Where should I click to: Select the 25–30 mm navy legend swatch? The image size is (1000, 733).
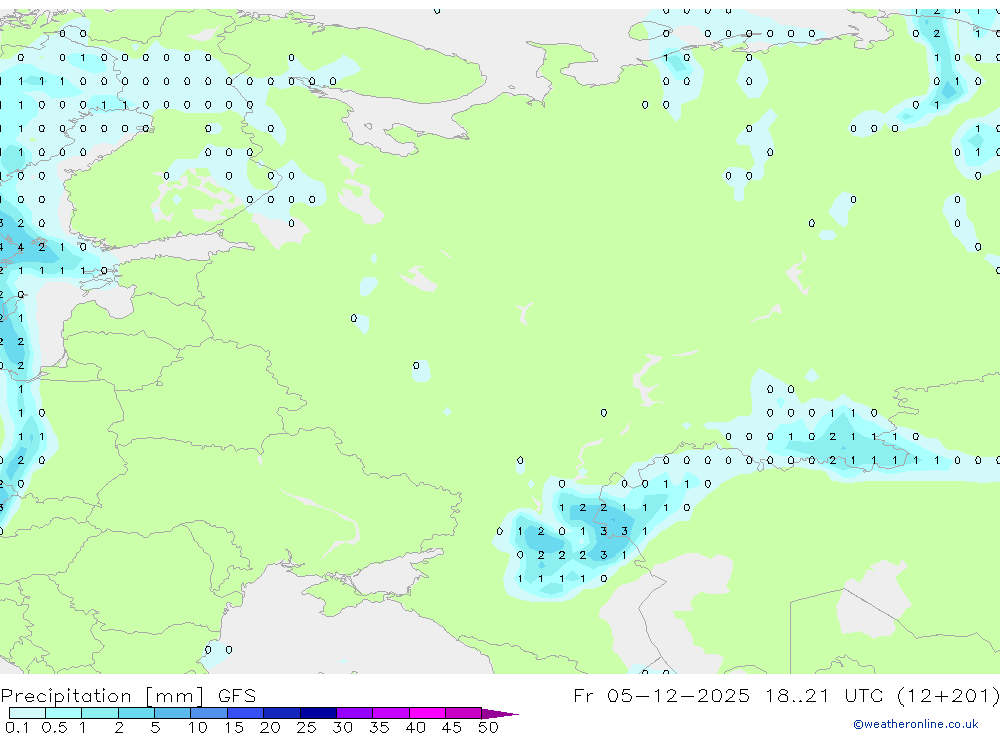(318, 713)
